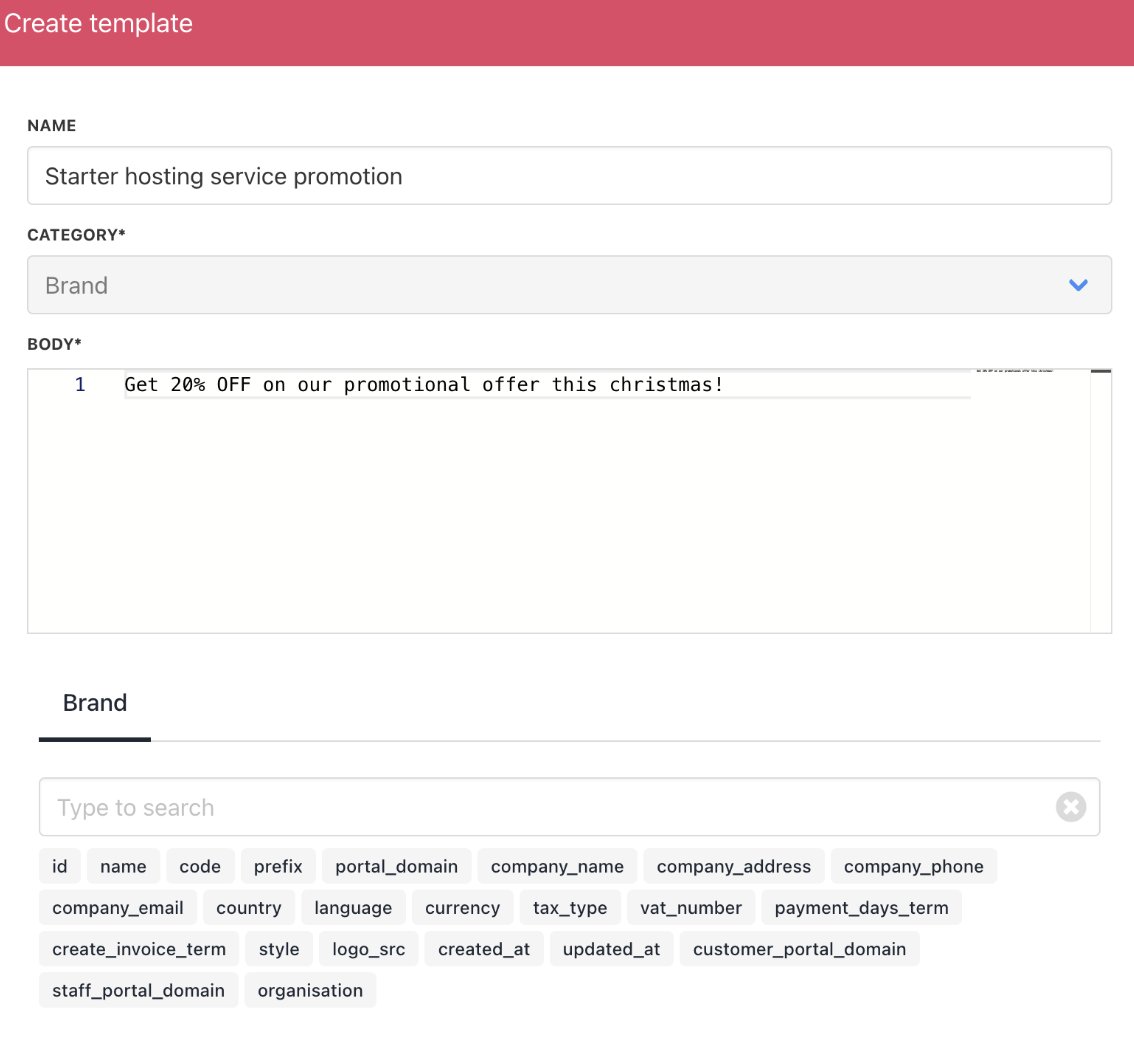This screenshot has height=1042, width=1134.
Task: Insert the prefix variable tag
Action: point(278,866)
